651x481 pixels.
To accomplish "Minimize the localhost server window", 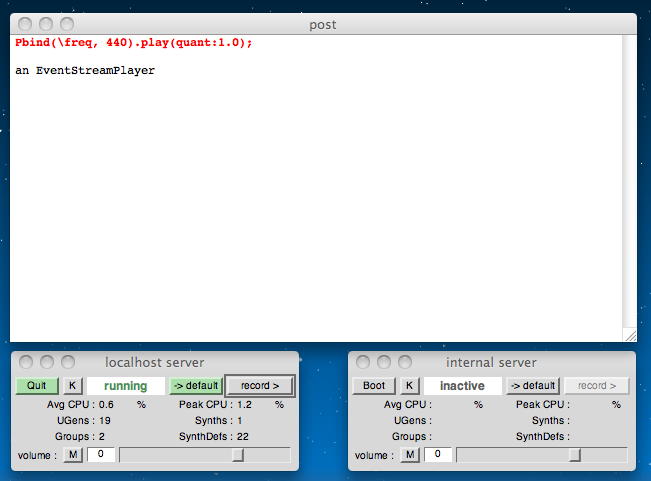I will pyautogui.click(x=46, y=362).
